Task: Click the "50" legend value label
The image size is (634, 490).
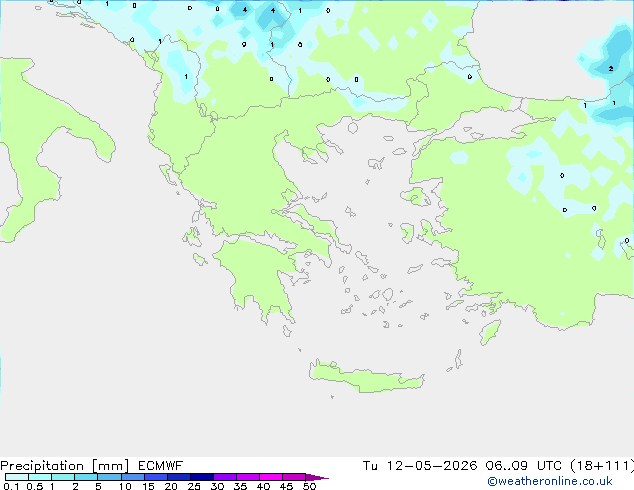Action: pos(309,486)
